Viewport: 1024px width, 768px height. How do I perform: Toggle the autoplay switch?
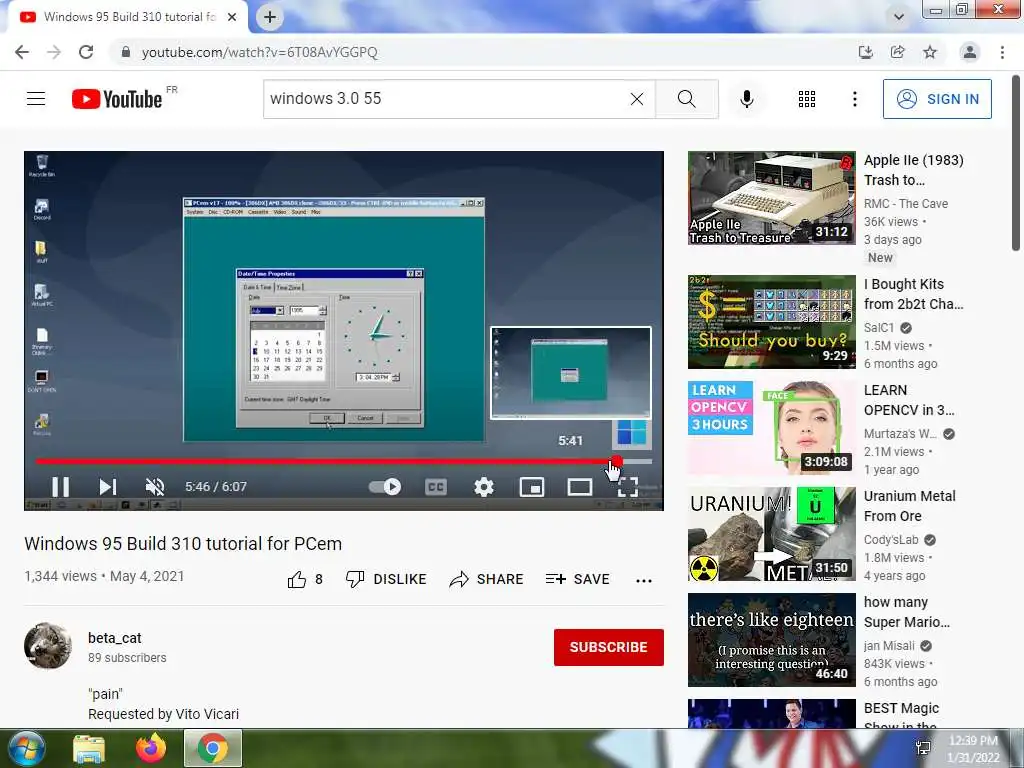click(385, 487)
